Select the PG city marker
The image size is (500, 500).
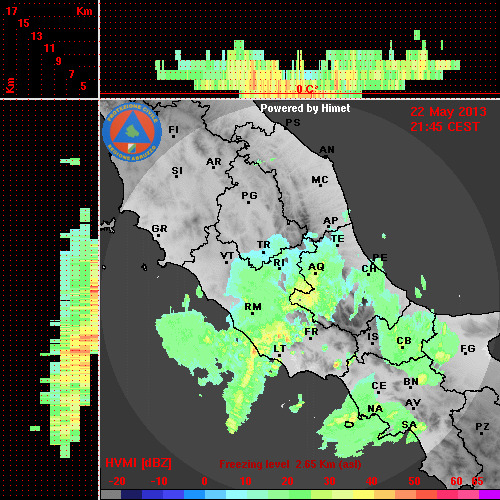click(248, 202)
